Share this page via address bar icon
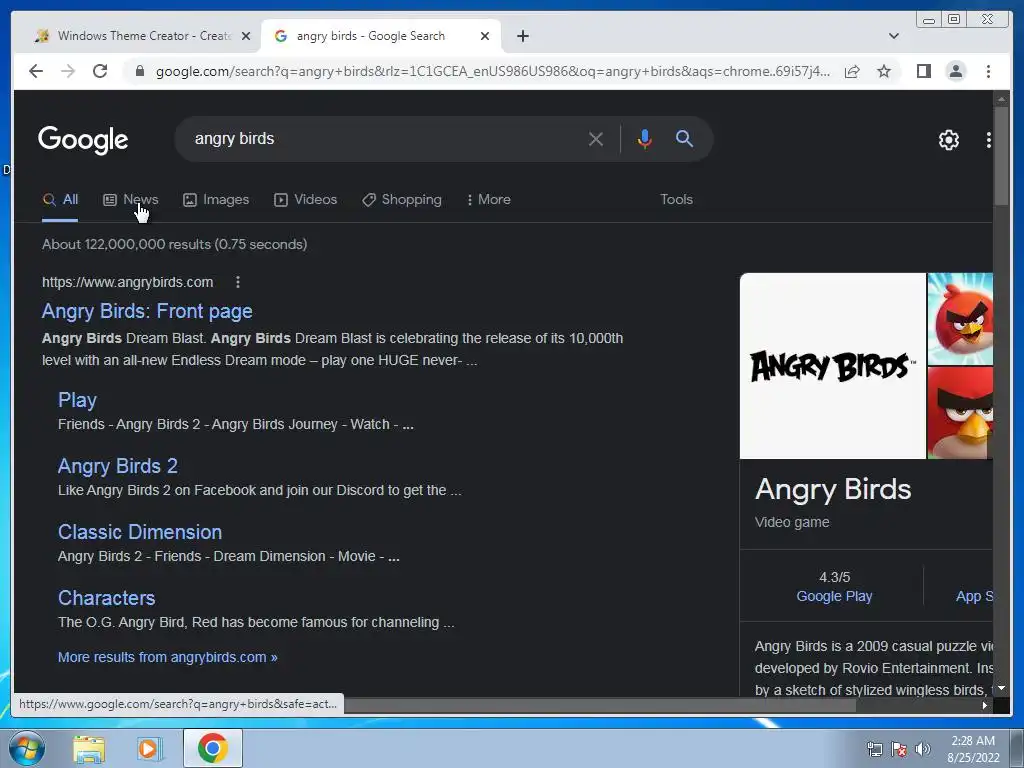1024x768 pixels. 852,71
